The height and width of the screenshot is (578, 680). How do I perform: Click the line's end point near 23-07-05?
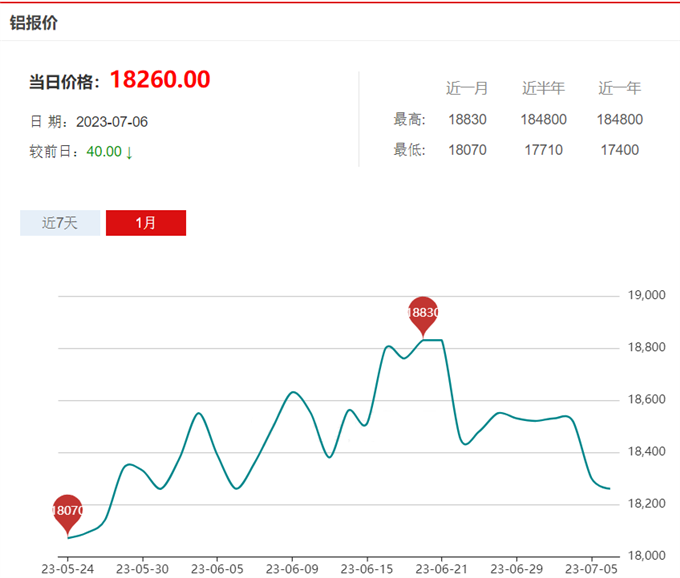[609, 488]
